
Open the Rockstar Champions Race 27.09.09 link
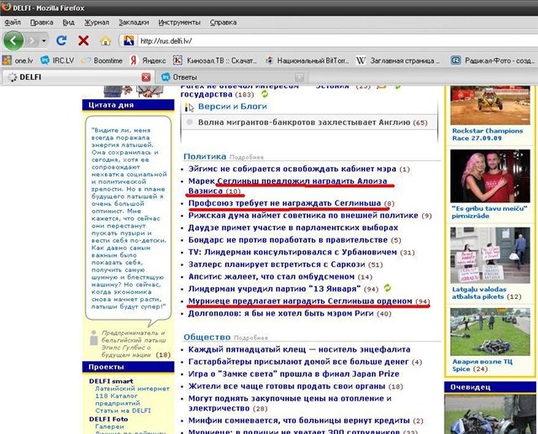point(487,134)
